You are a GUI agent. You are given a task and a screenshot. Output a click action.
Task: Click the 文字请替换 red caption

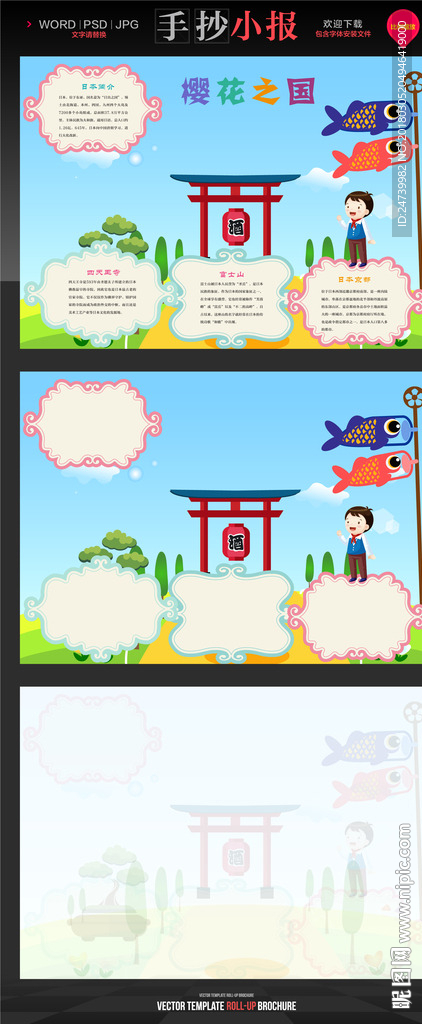89,35
